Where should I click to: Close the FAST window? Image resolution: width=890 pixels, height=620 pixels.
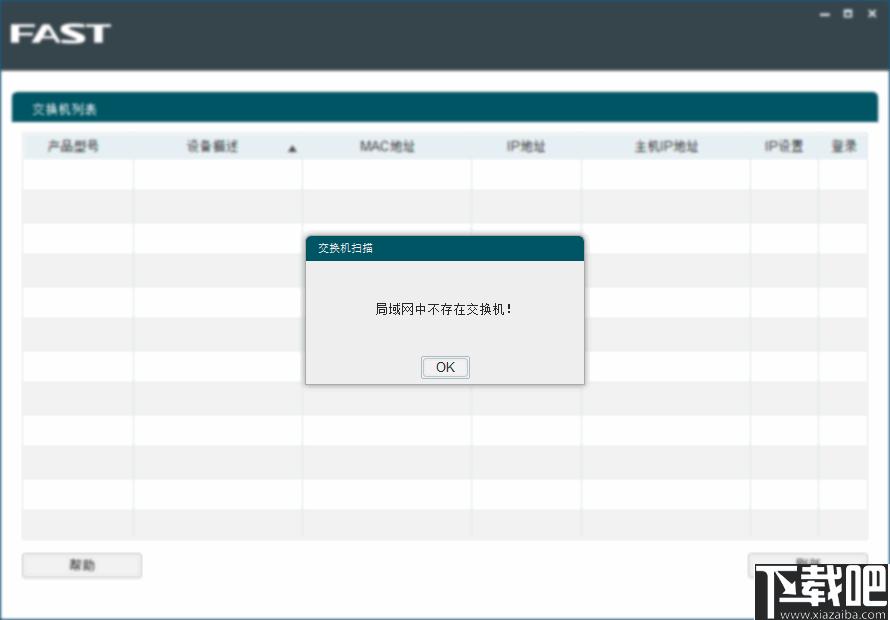click(x=872, y=14)
